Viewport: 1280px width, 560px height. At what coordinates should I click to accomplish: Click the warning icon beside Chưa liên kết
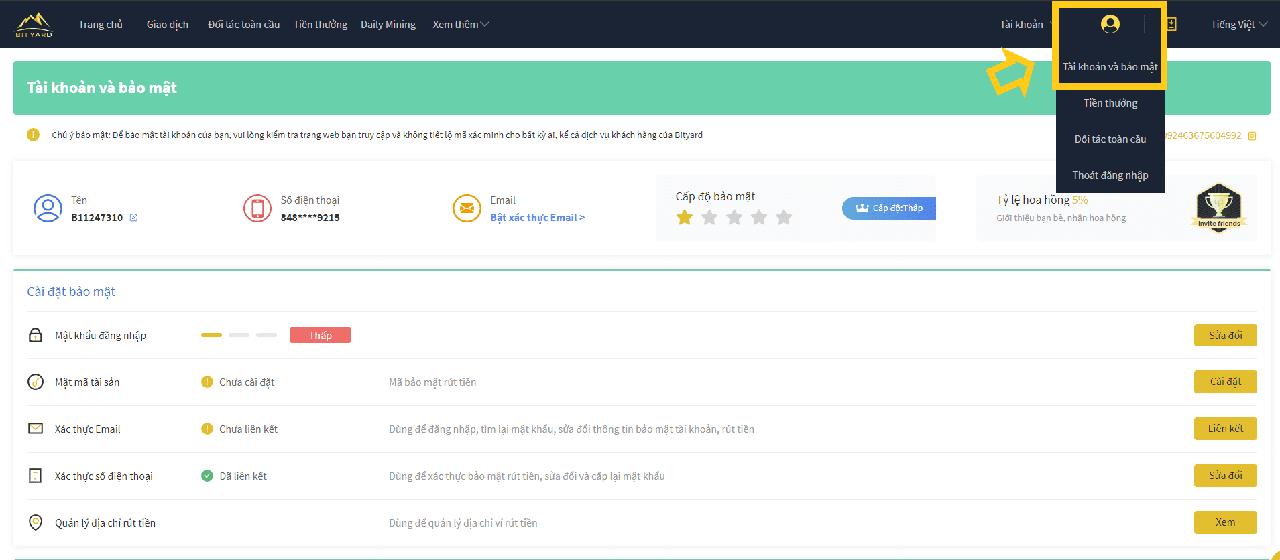pos(207,429)
